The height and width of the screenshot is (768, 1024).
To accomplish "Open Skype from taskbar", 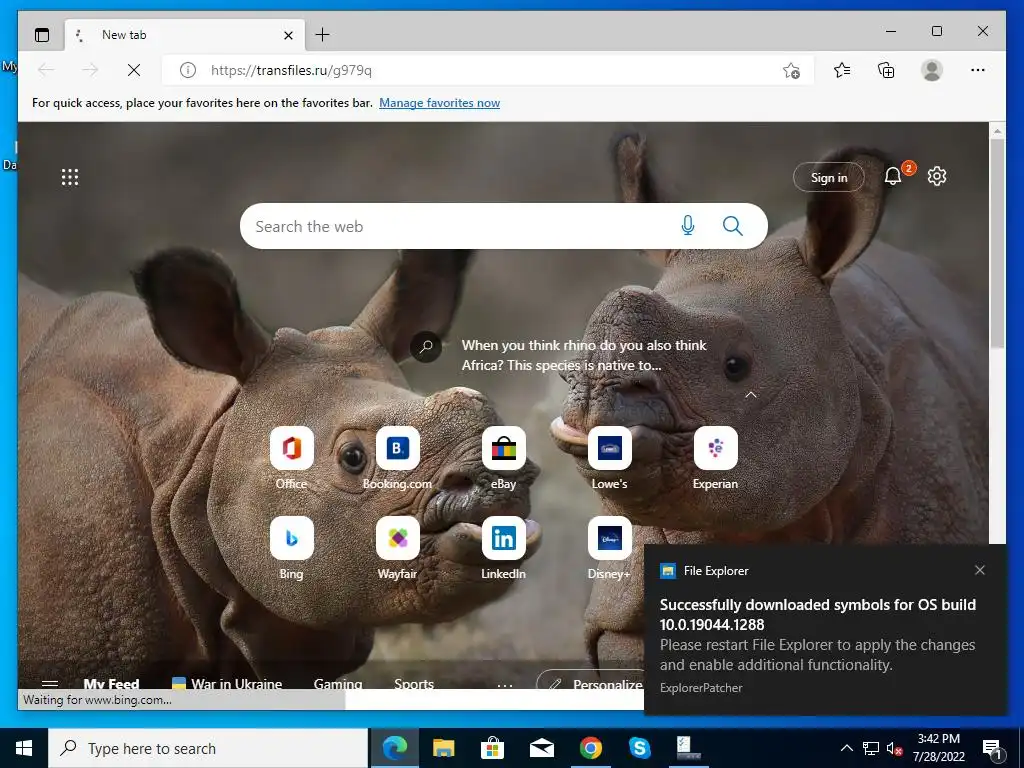I will tap(639, 748).
